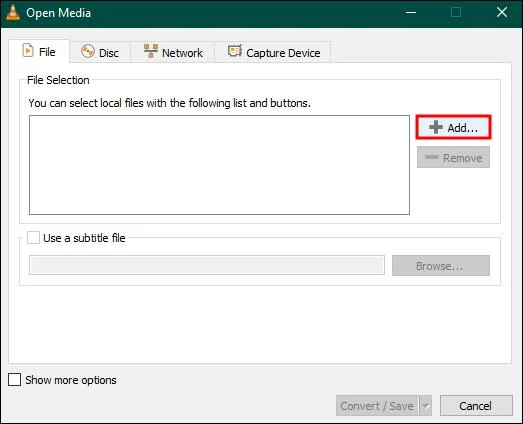Click the File tab's play-document icon

[28, 51]
